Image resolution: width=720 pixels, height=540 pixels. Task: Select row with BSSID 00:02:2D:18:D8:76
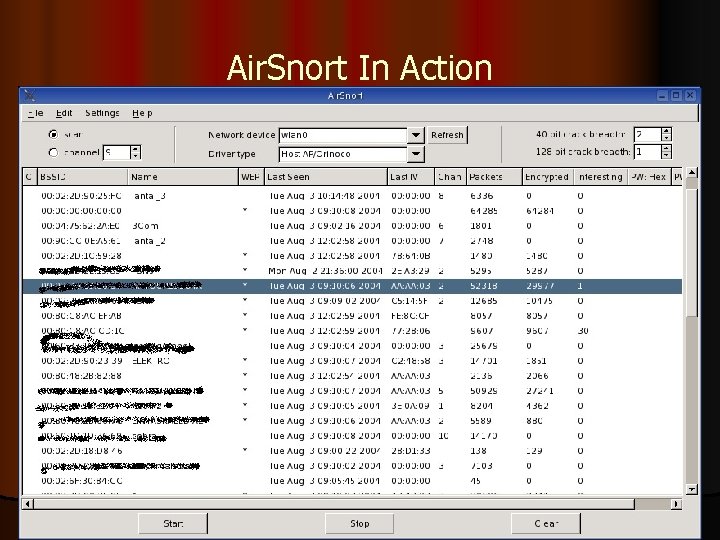pyautogui.click(x=352, y=451)
